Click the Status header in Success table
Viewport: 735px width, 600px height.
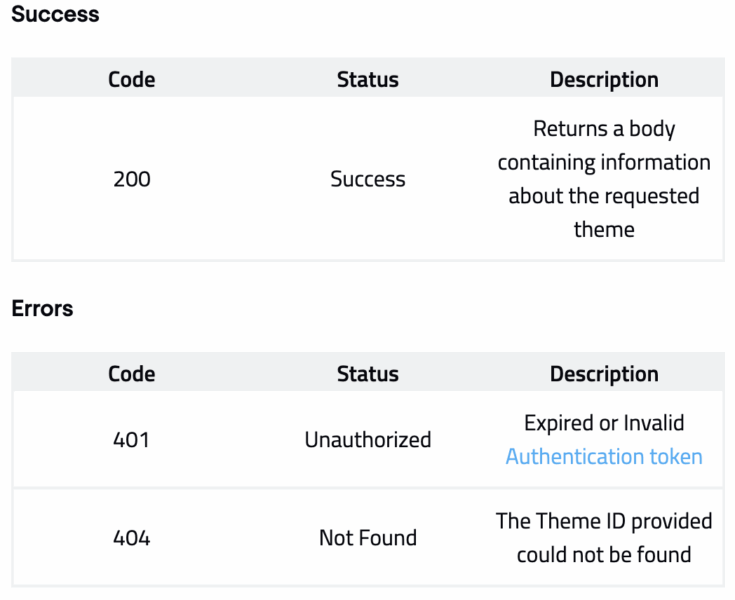tap(368, 80)
